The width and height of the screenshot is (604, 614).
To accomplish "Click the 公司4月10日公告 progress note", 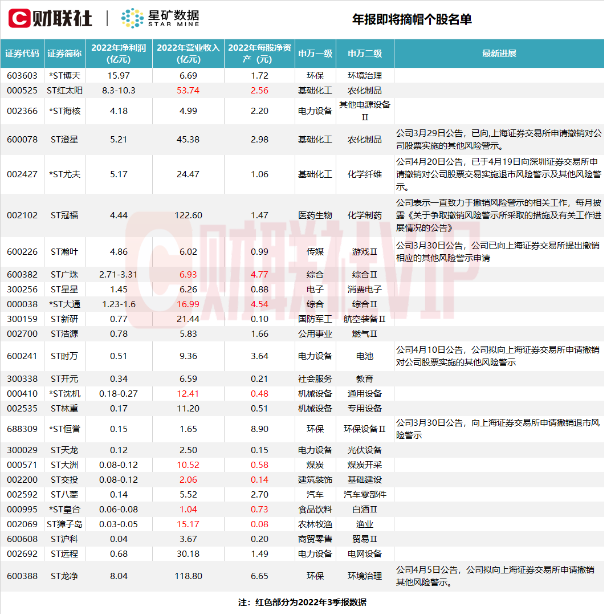I will [497, 356].
